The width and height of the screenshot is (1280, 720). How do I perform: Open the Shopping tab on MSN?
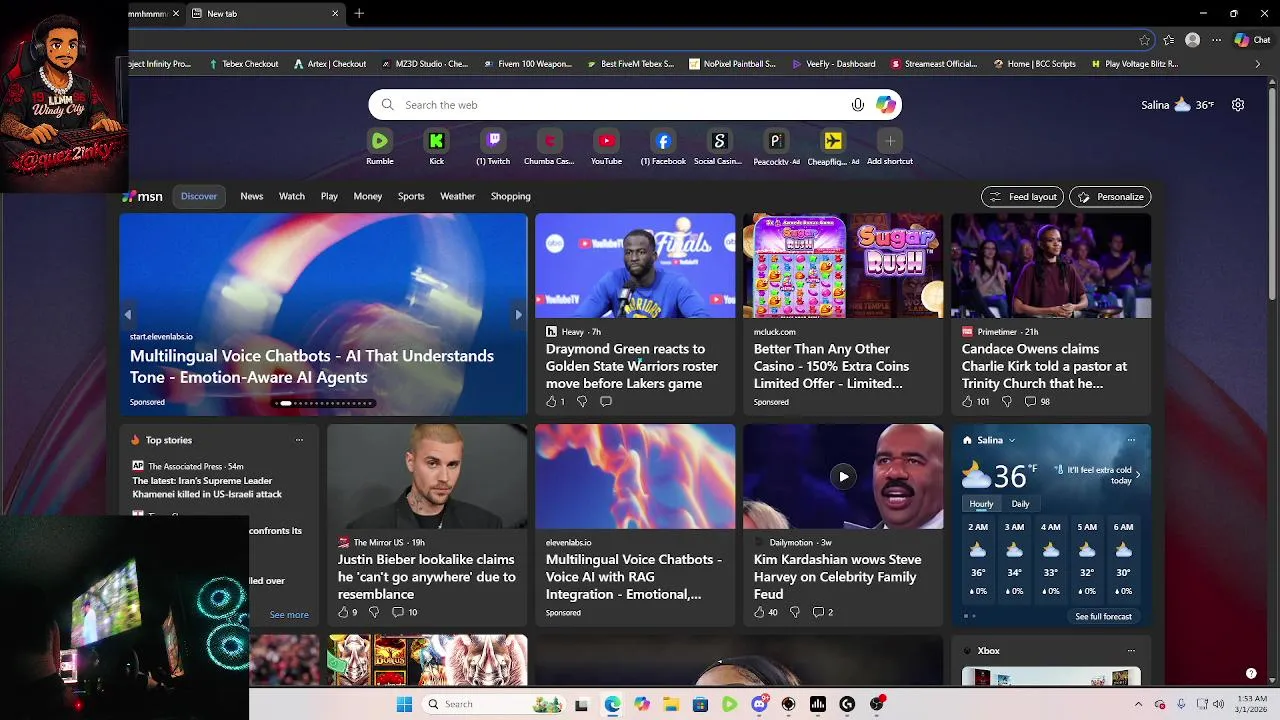[510, 196]
